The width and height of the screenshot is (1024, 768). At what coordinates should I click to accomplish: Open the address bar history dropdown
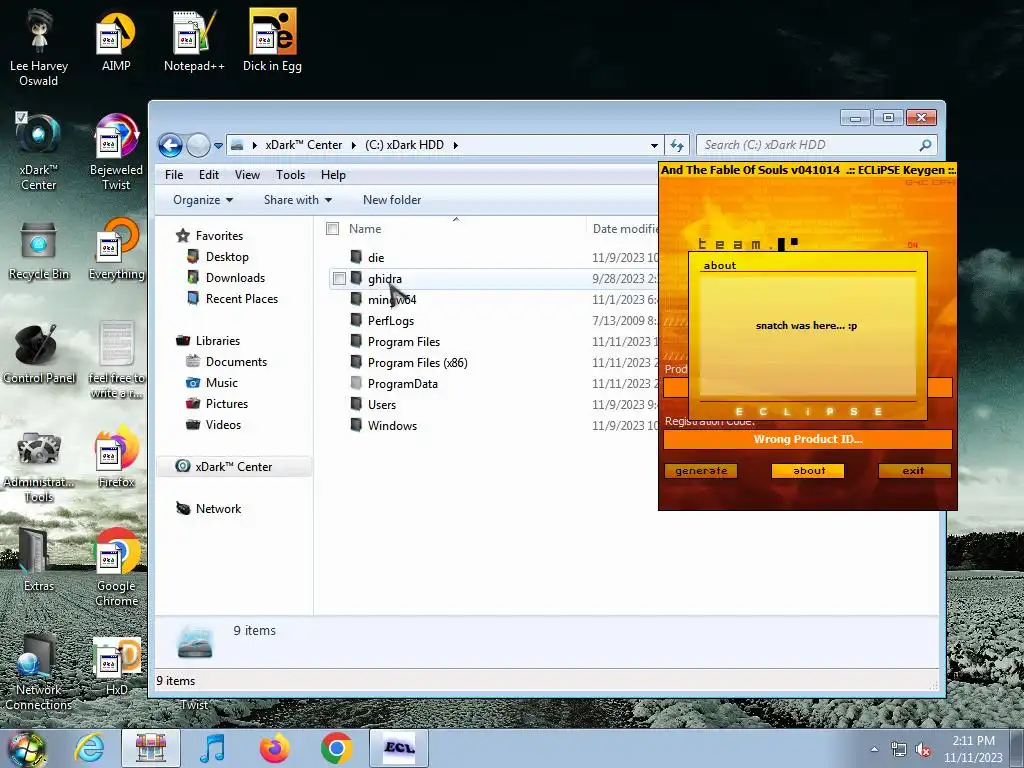654,146
